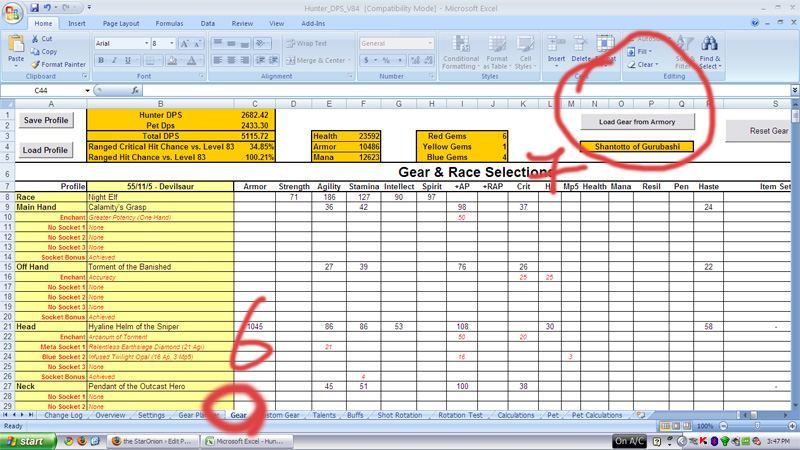Image resolution: width=800 pixels, height=450 pixels.
Task: Click the Increase Decimal icon
Action: 415,60
